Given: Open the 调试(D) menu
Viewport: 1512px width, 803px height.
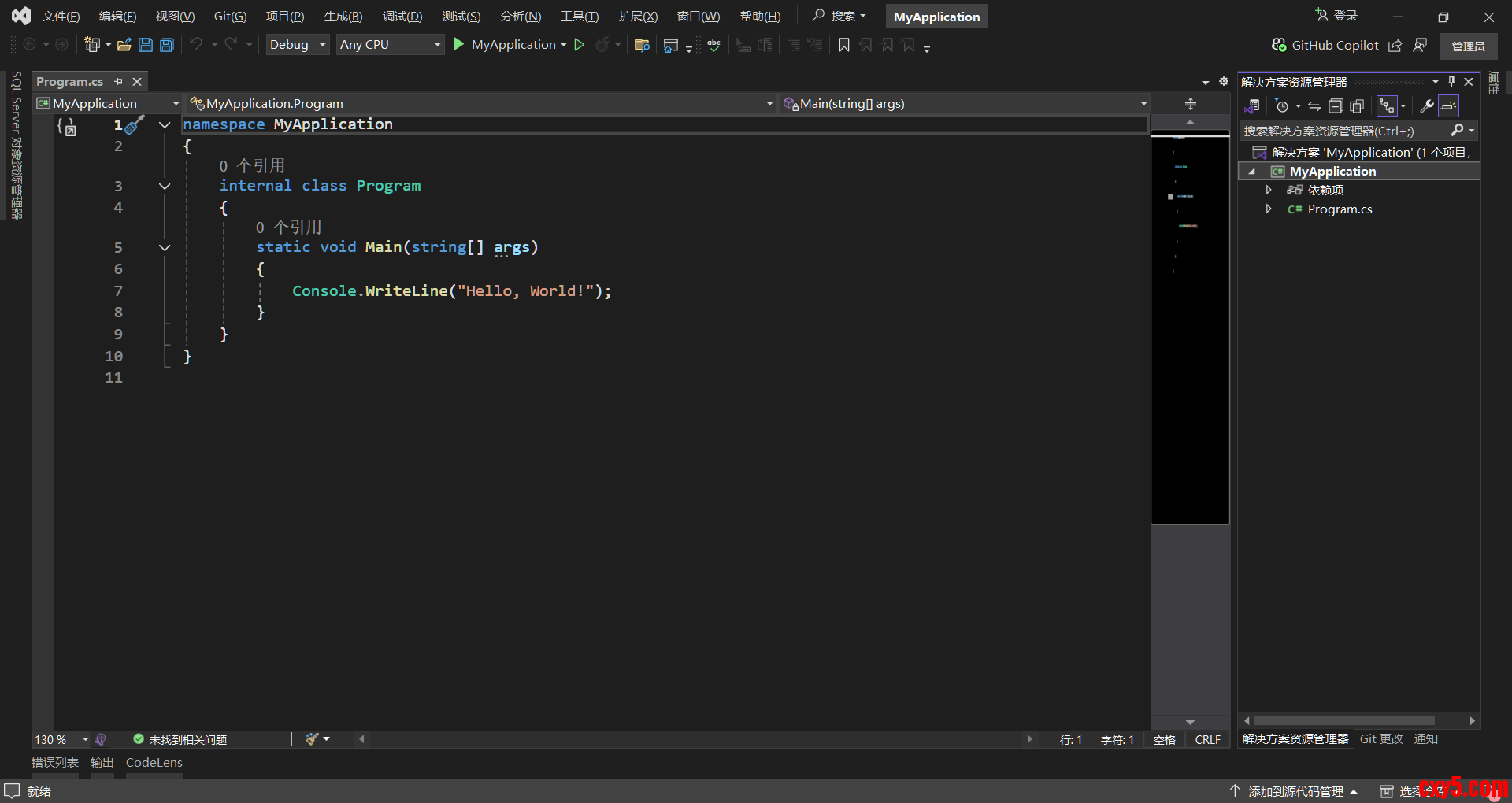Looking at the screenshot, I should click(x=402, y=17).
